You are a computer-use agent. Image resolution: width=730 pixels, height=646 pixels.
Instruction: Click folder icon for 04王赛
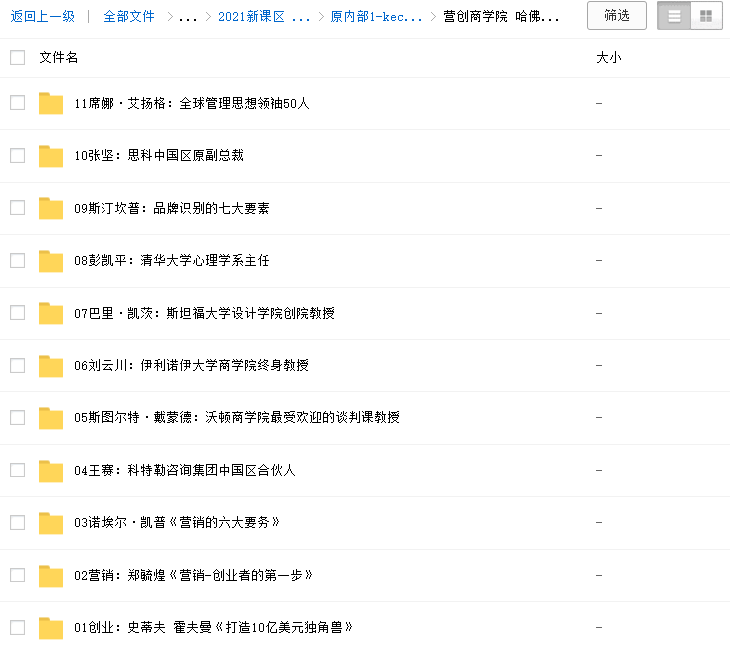coord(51,471)
